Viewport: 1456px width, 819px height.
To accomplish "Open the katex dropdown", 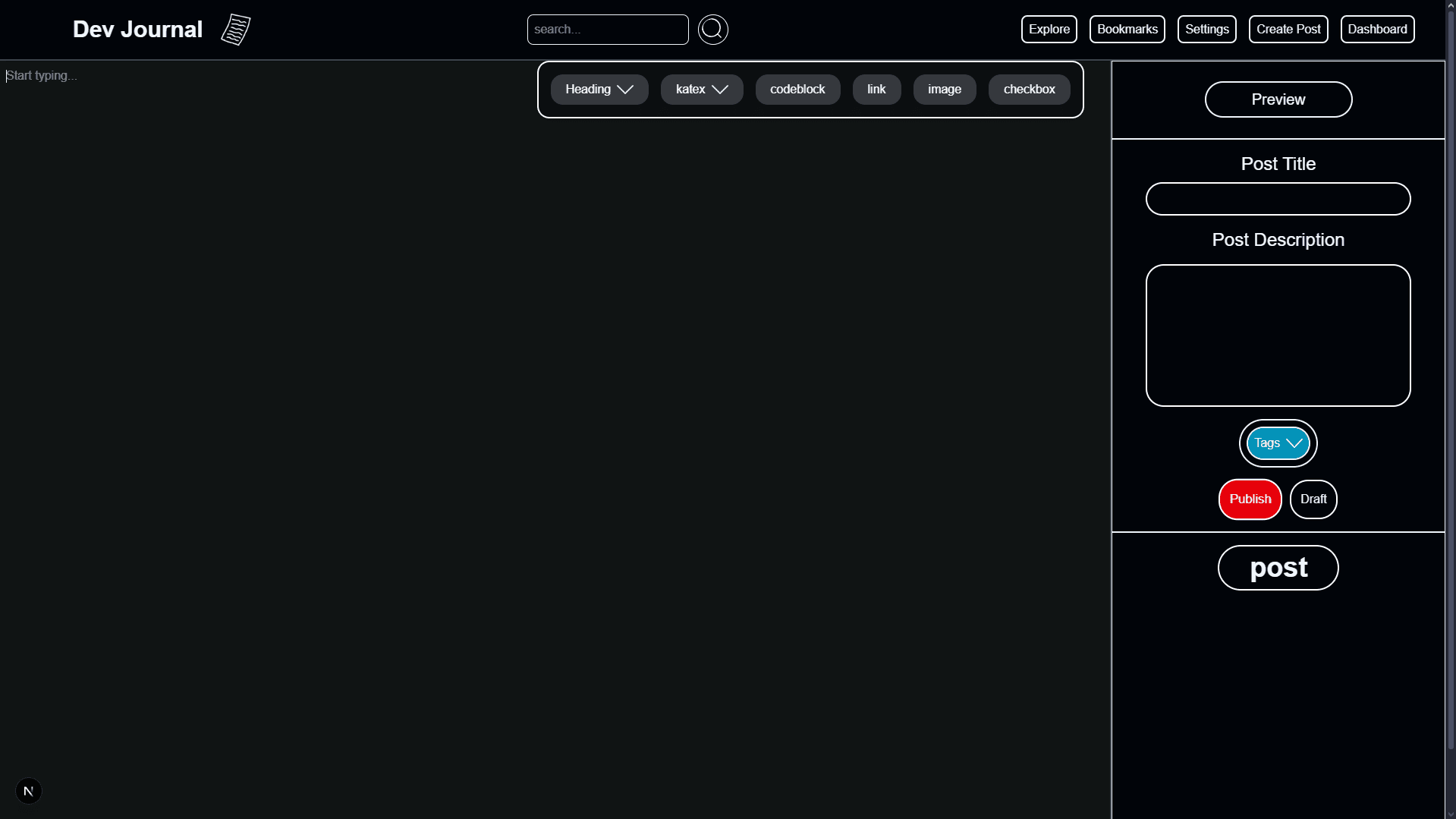I will coord(701,90).
